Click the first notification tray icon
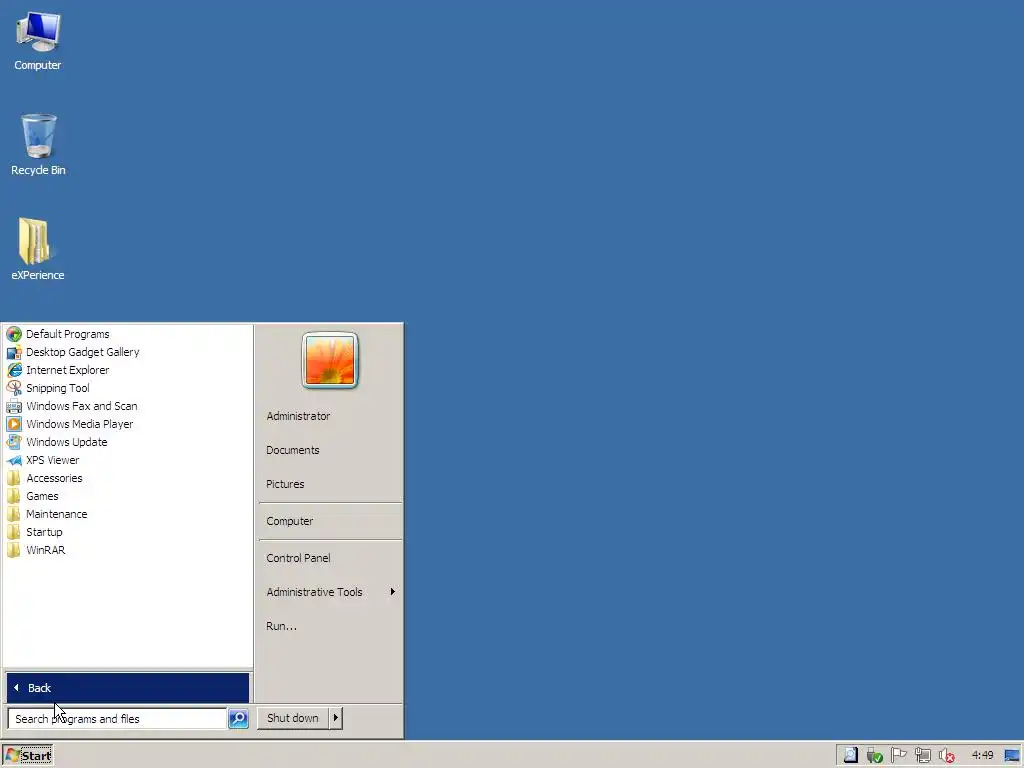This screenshot has width=1024, height=768. pos(850,756)
